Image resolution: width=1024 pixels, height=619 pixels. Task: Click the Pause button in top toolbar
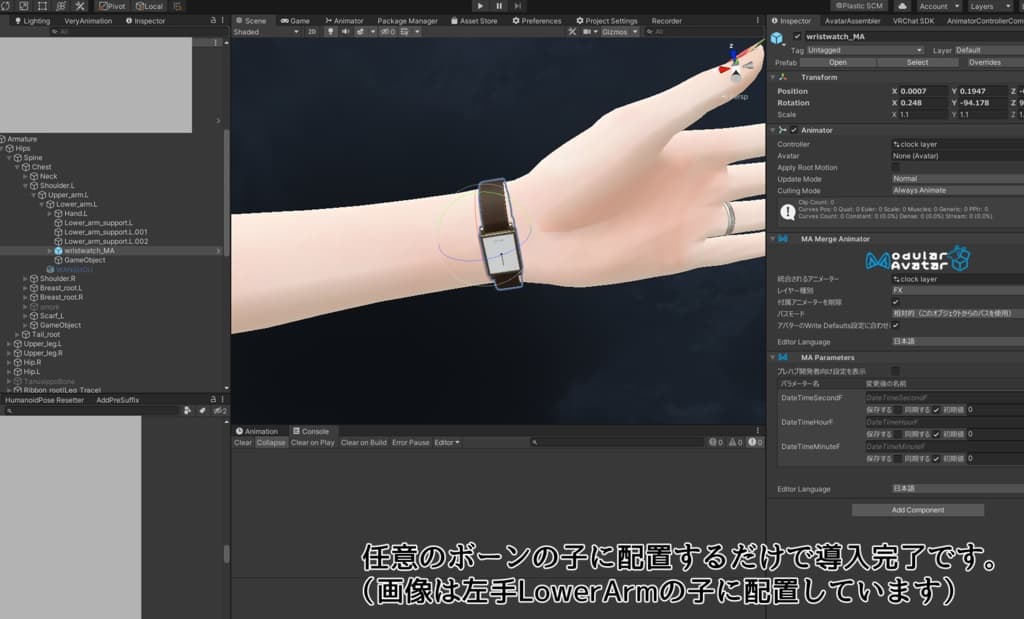499,6
